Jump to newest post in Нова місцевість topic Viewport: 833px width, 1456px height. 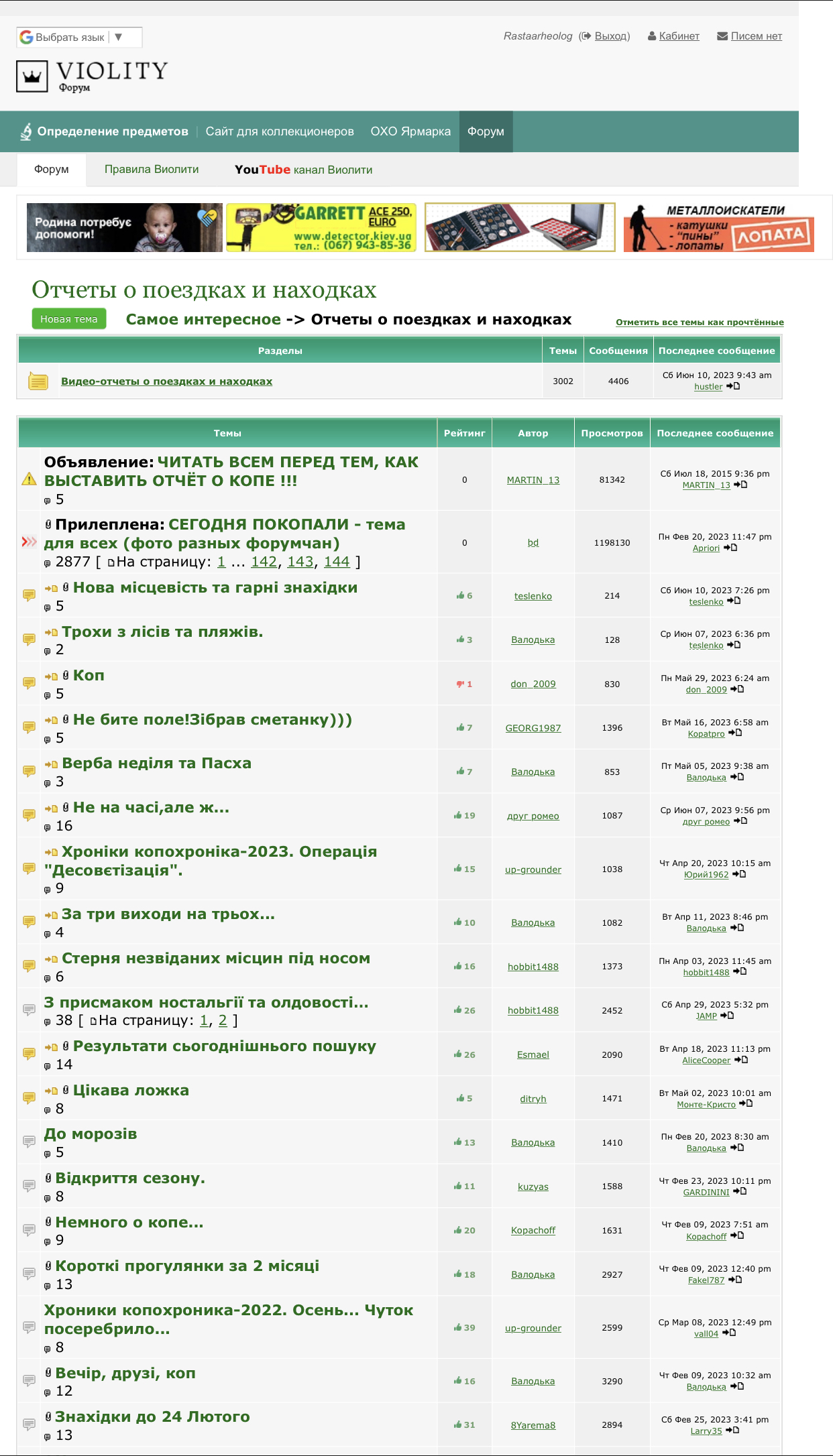51,589
